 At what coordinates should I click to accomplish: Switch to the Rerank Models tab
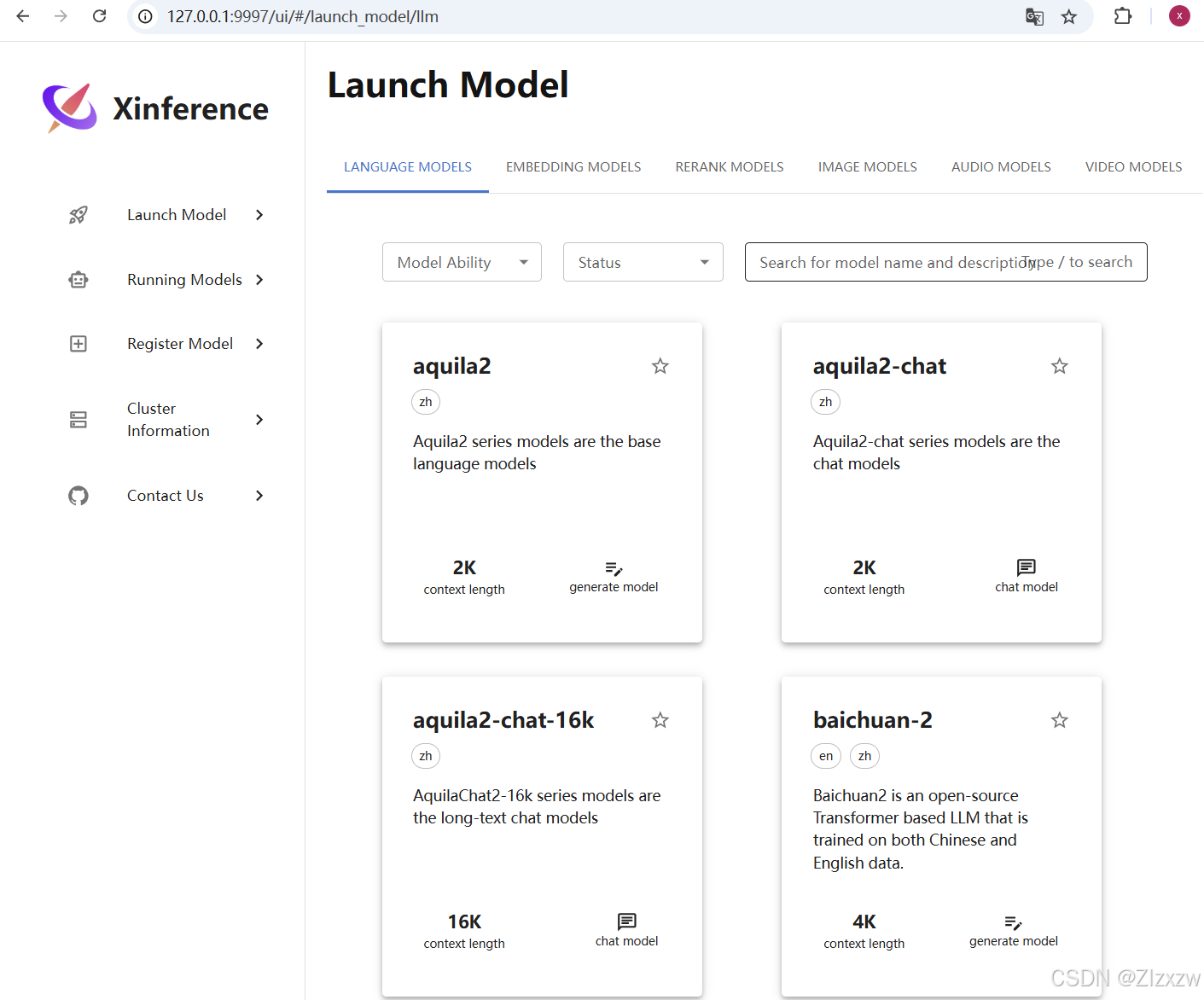(730, 167)
